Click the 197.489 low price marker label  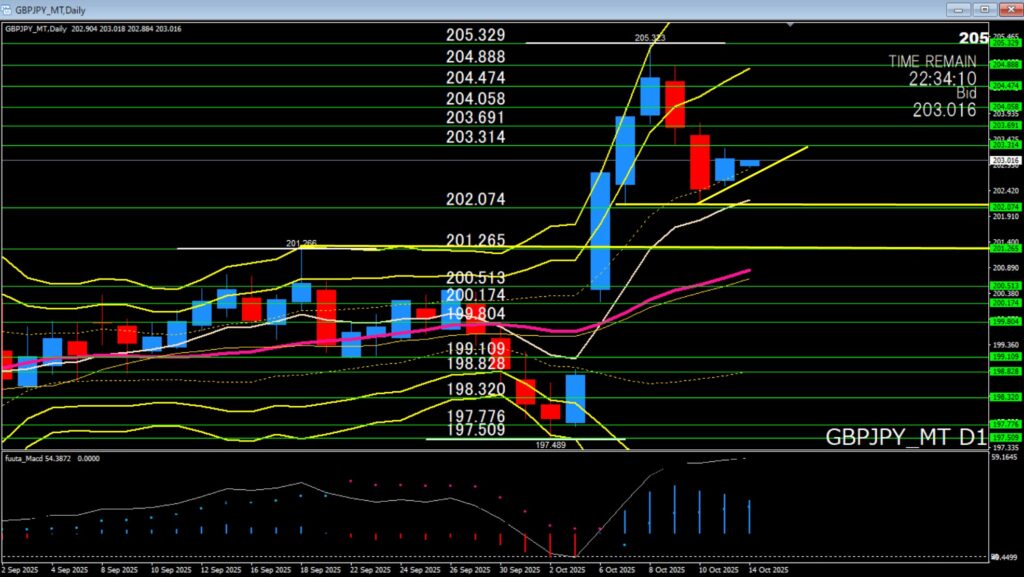[x=551, y=445]
